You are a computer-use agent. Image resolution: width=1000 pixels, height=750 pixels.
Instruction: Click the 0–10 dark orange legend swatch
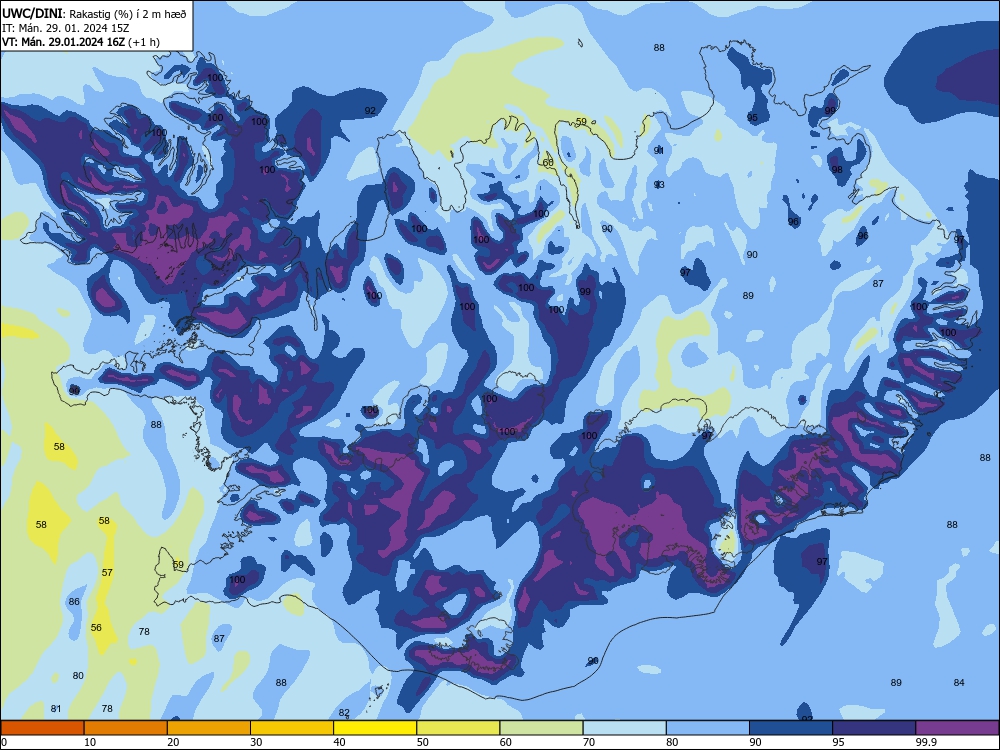click(42, 728)
